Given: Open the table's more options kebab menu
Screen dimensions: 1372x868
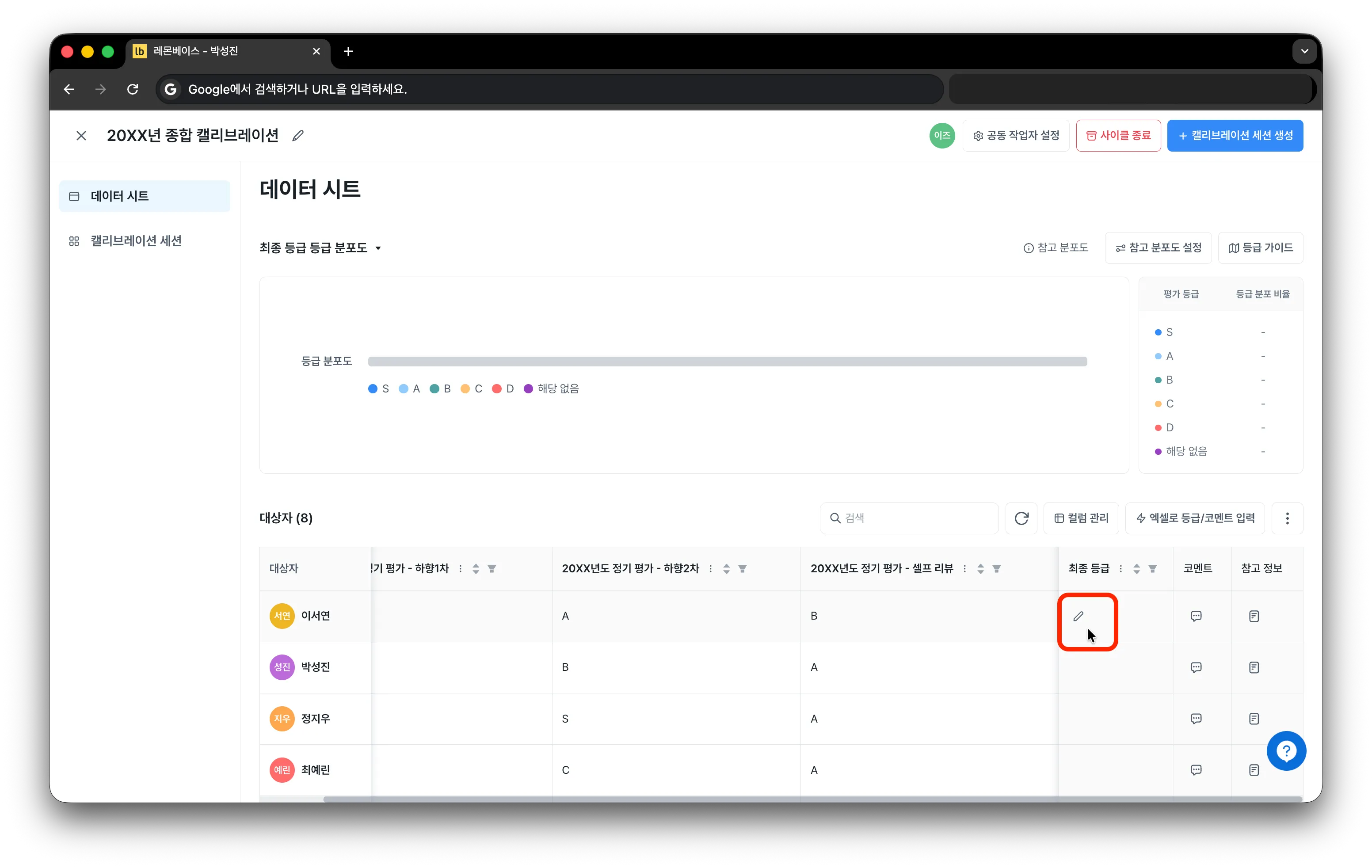Looking at the screenshot, I should [x=1287, y=518].
